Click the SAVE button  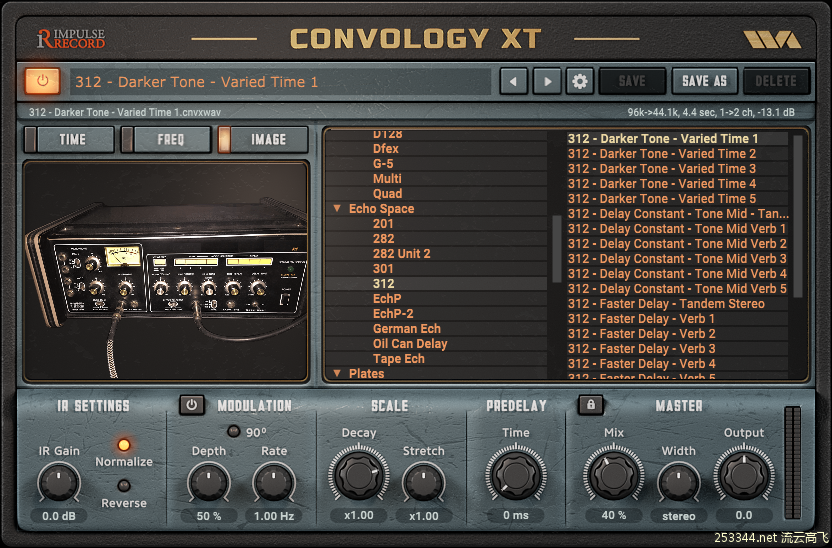(632, 82)
